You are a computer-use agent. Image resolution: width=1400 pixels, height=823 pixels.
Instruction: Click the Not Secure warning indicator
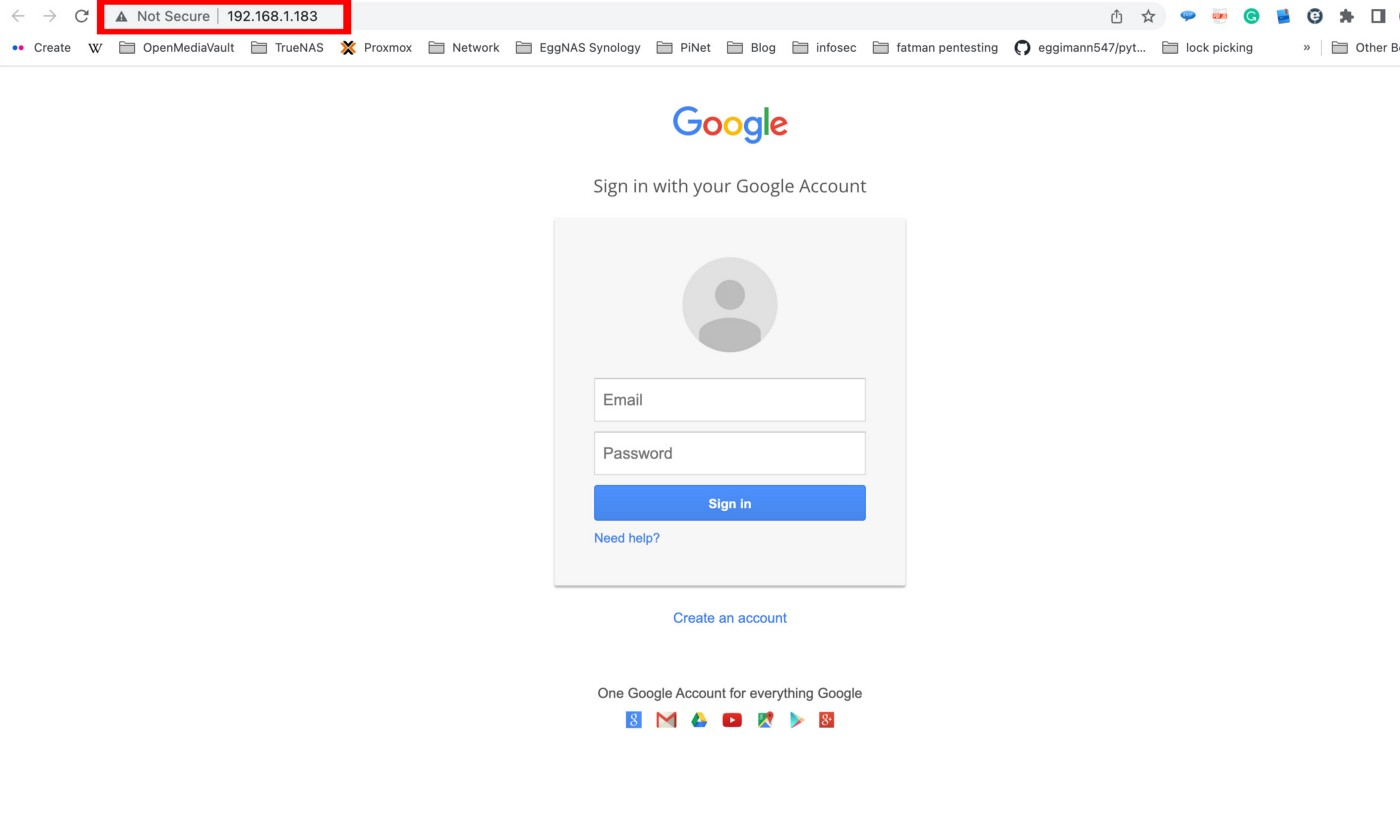[x=162, y=16]
